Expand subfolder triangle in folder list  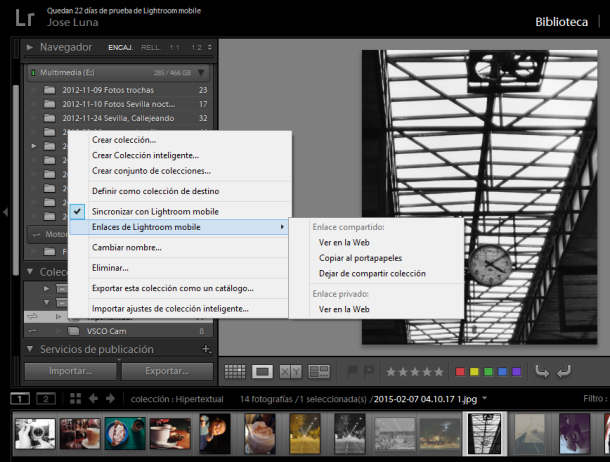click(34, 146)
